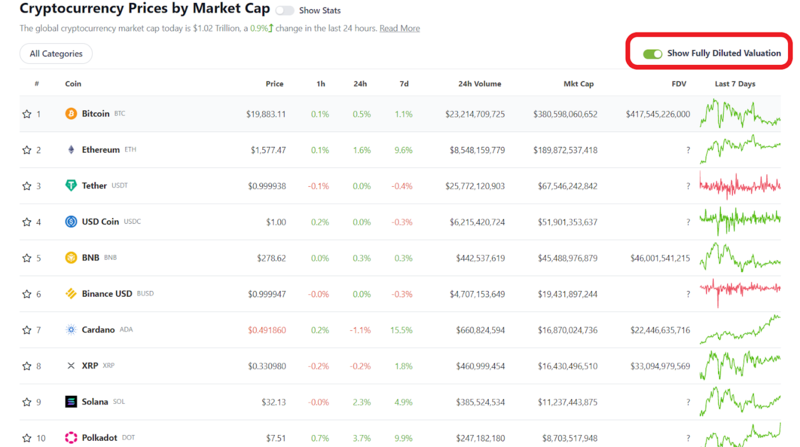
Task: View Ethereum's 7-day sparkline chart
Action: 740,149
